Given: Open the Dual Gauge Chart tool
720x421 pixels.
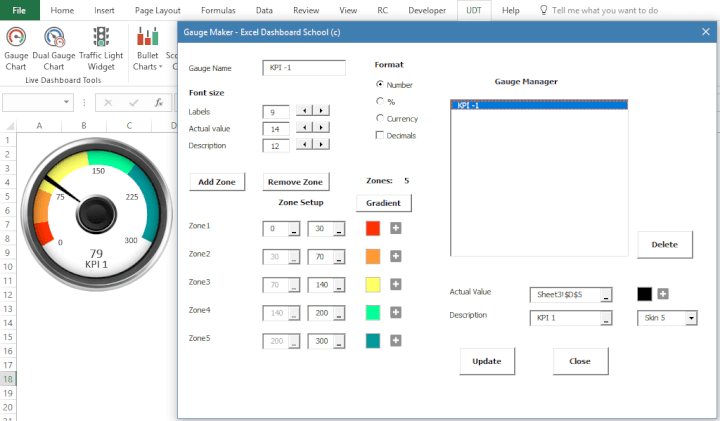Looking at the screenshot, I should click(x=56, y=47).
